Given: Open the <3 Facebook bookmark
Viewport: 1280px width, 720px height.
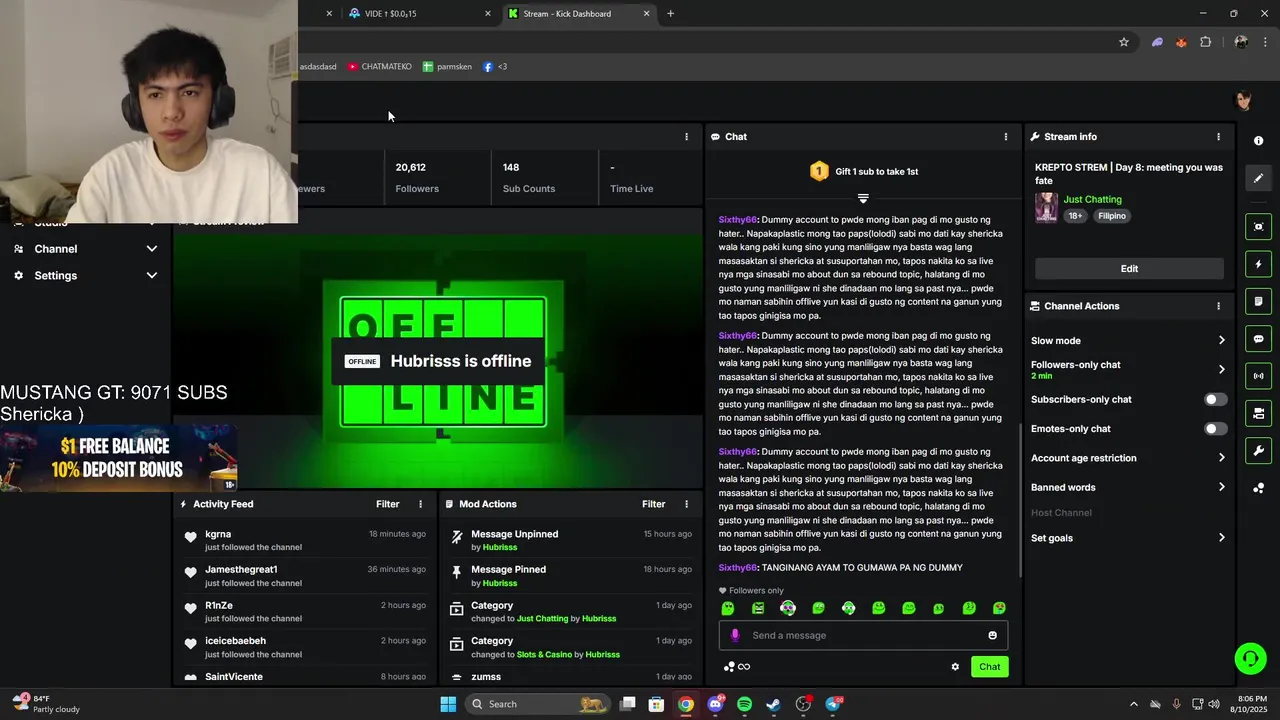Looking at the screenshot, I should coord(495,67).
